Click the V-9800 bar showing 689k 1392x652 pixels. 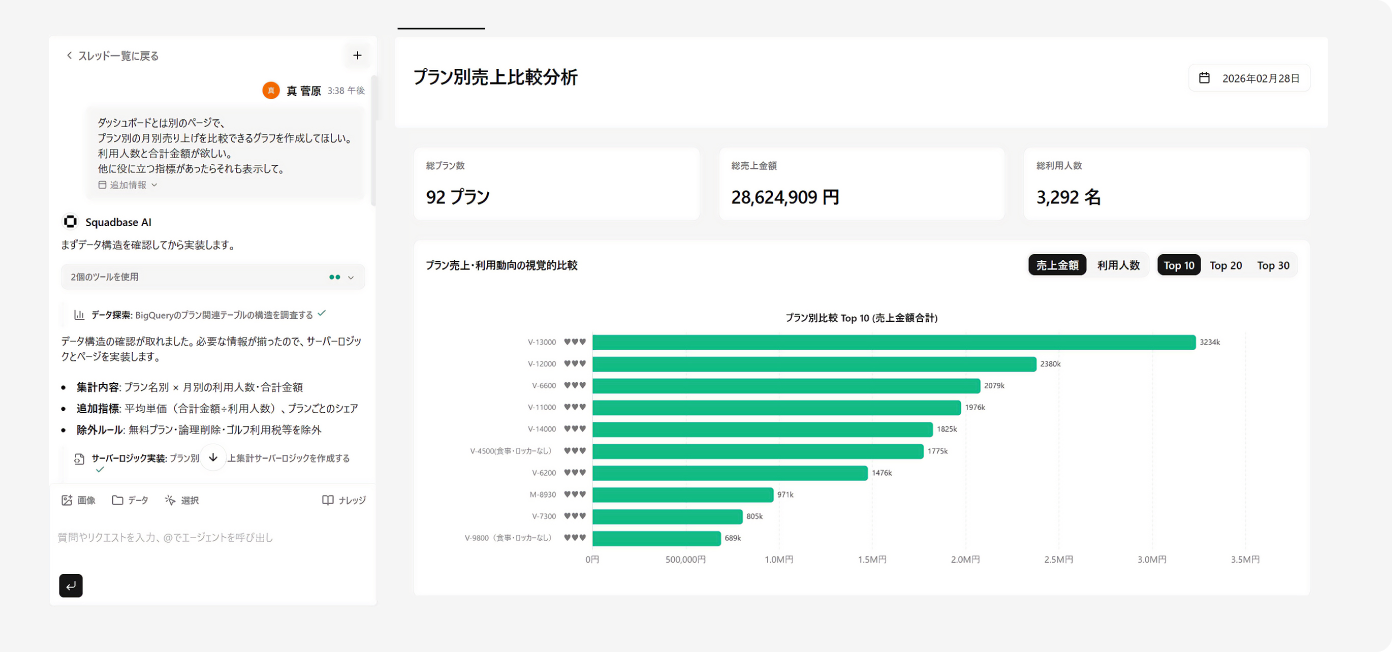[x=656, y=538]
